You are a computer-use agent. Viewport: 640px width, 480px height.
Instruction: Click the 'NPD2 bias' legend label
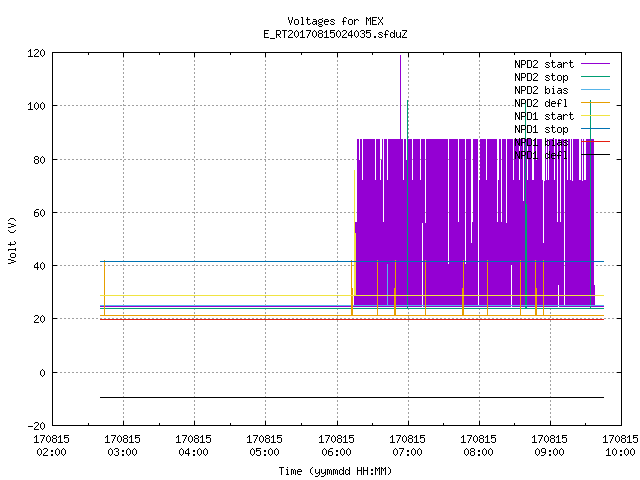541,90
